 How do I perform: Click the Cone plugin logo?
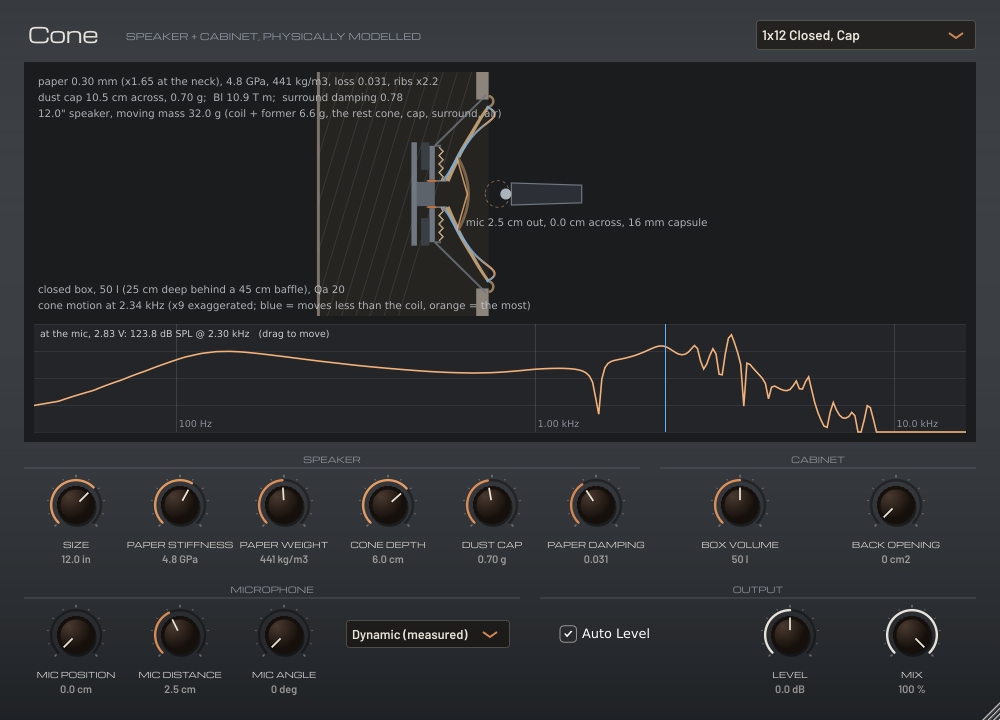tap(63, 36)
